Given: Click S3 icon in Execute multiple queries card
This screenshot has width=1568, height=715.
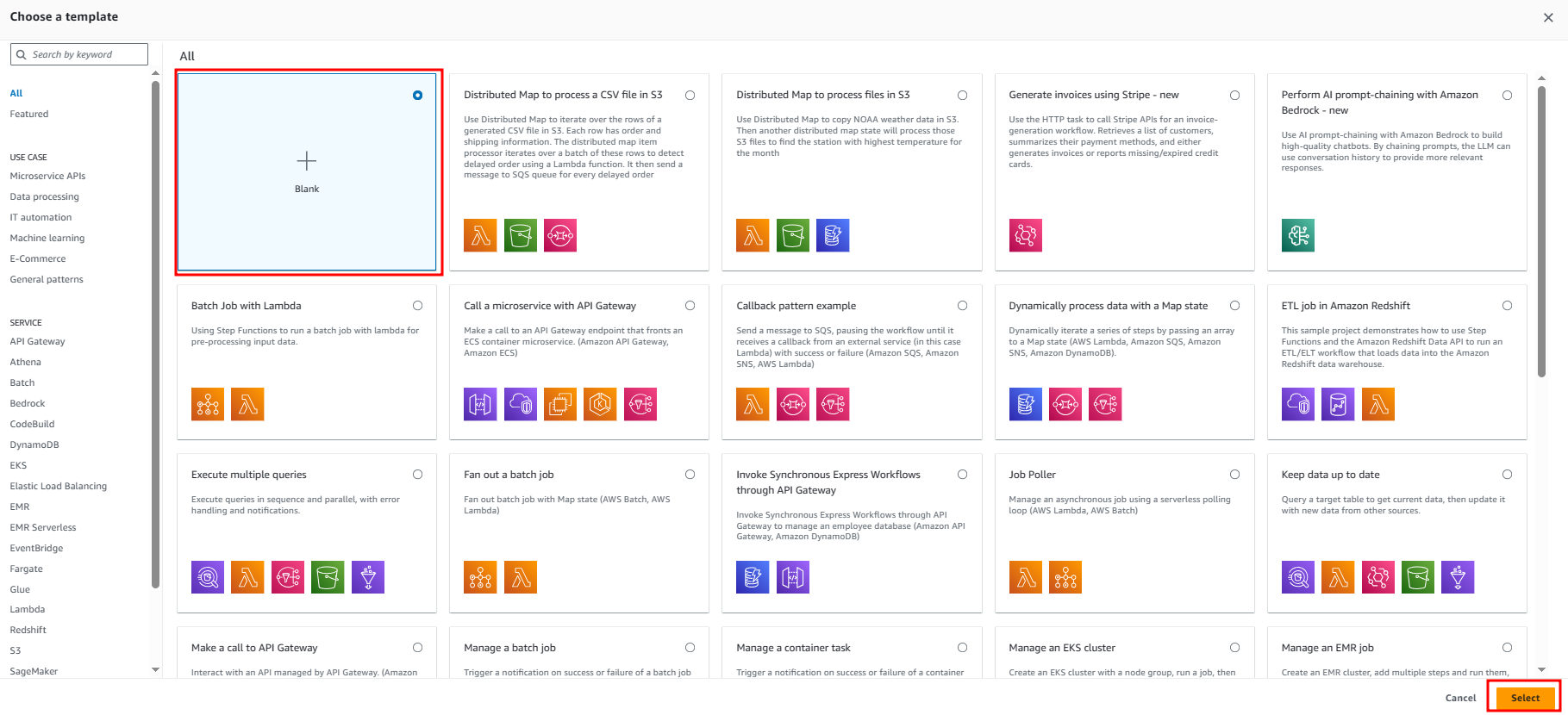Looking at the screenshot, I should (x=328, y=577).
